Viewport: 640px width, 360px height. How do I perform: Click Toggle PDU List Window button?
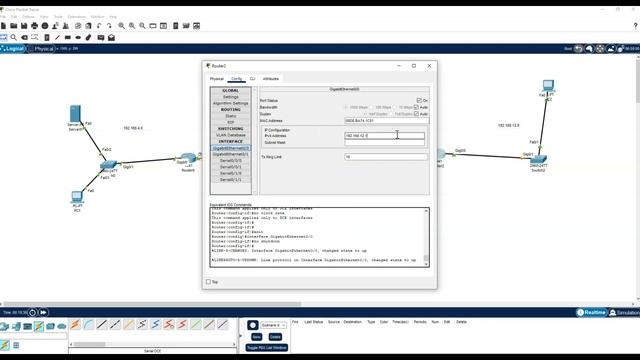tap(267, 347)
